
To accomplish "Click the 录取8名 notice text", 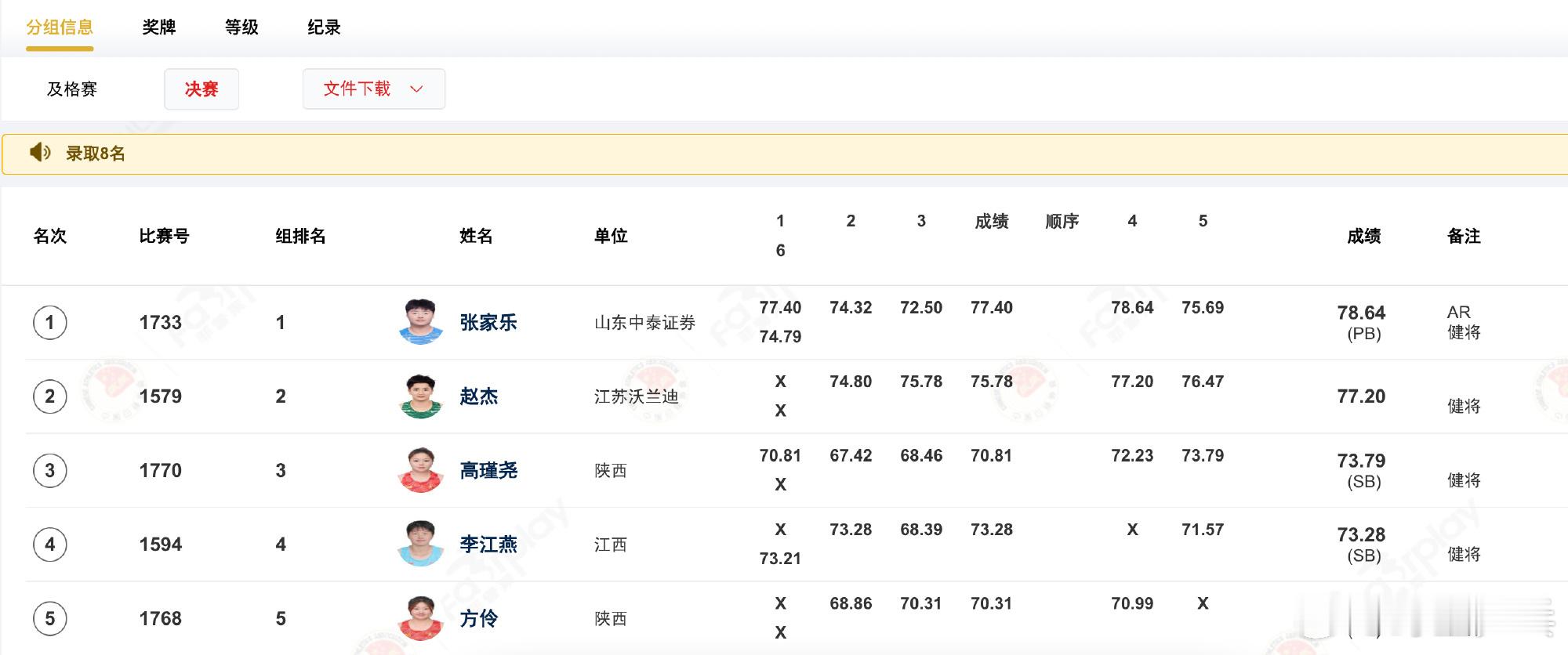I will pos(96,154).
